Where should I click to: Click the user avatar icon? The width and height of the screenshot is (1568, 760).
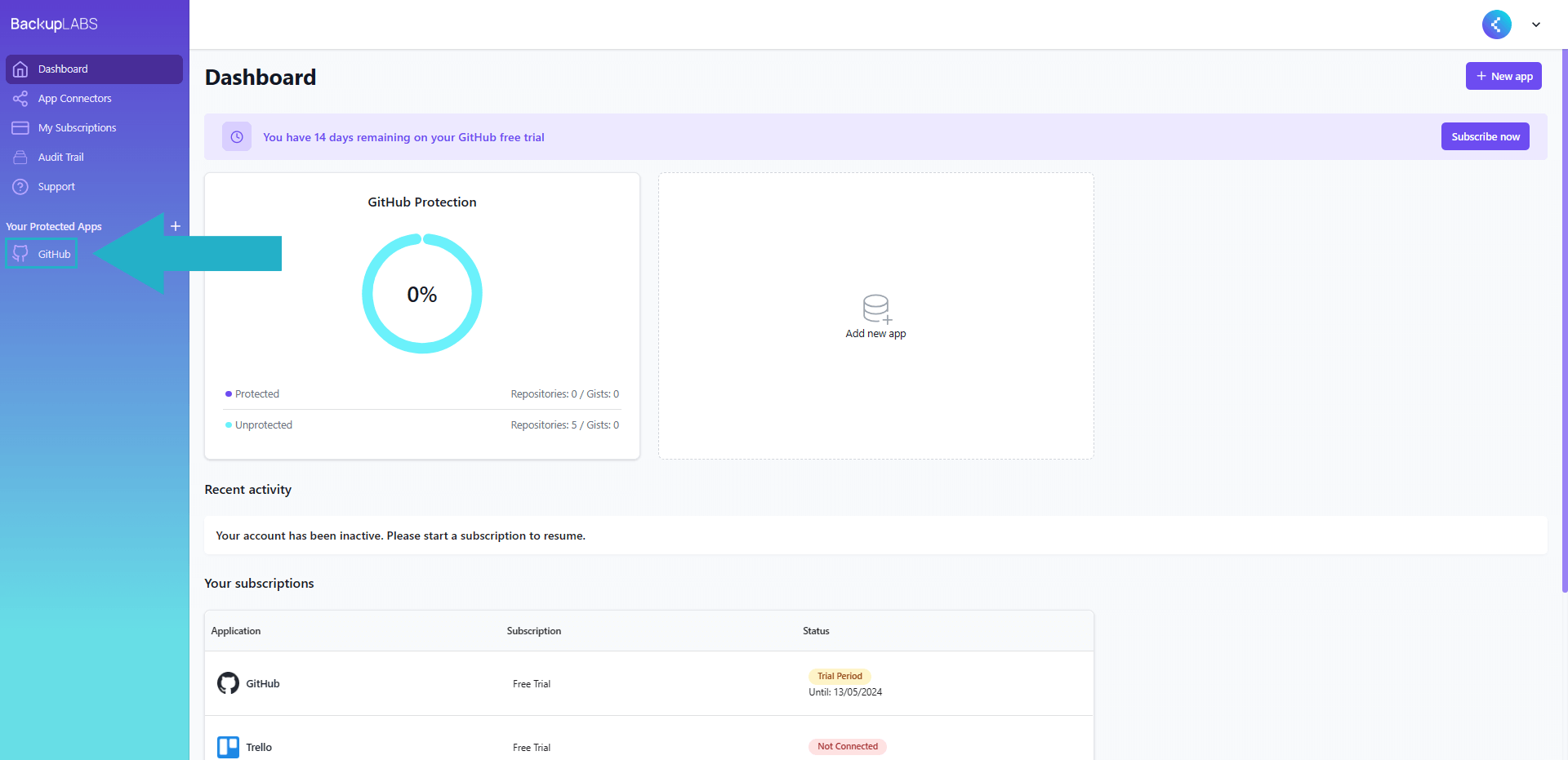point(1497,24)
